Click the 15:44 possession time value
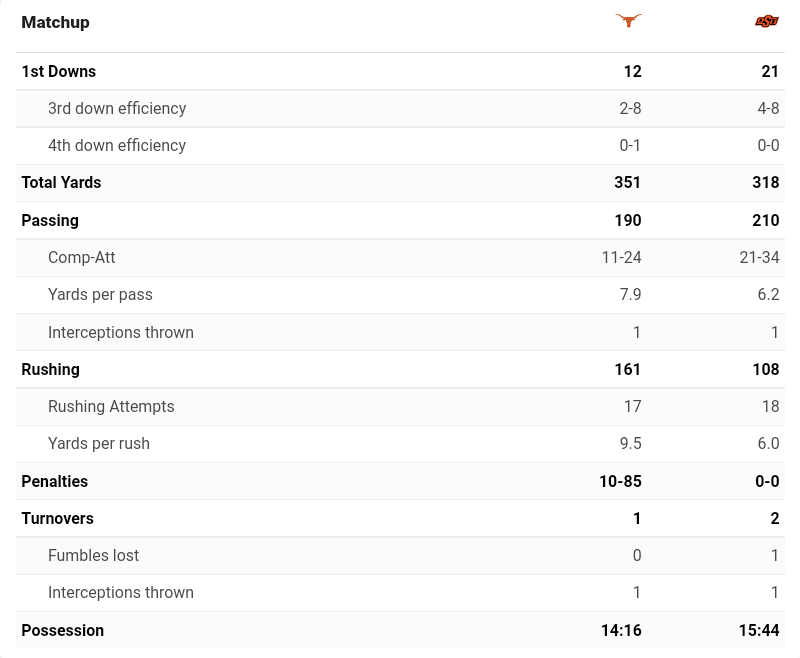This screenshot has width=800, height=658. pyautogui.click(x=759, y=630)
